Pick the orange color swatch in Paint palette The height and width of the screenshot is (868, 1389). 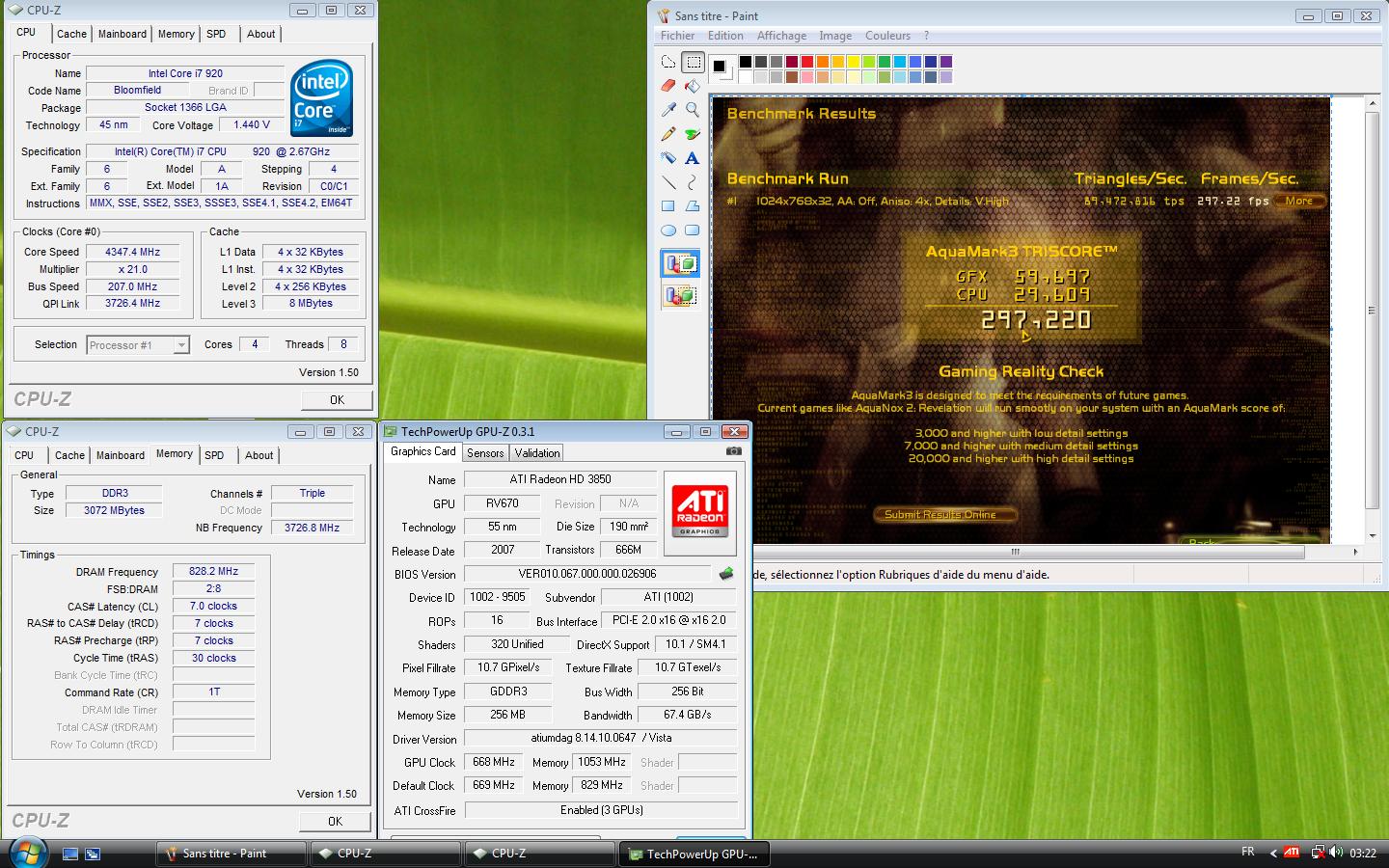click(x=822, y=62)
